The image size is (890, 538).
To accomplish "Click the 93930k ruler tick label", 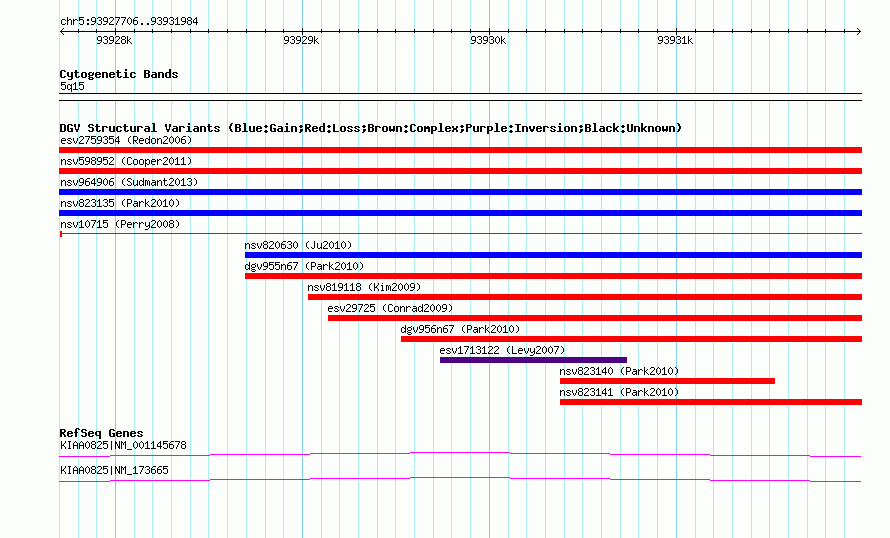I will [488, 40].
